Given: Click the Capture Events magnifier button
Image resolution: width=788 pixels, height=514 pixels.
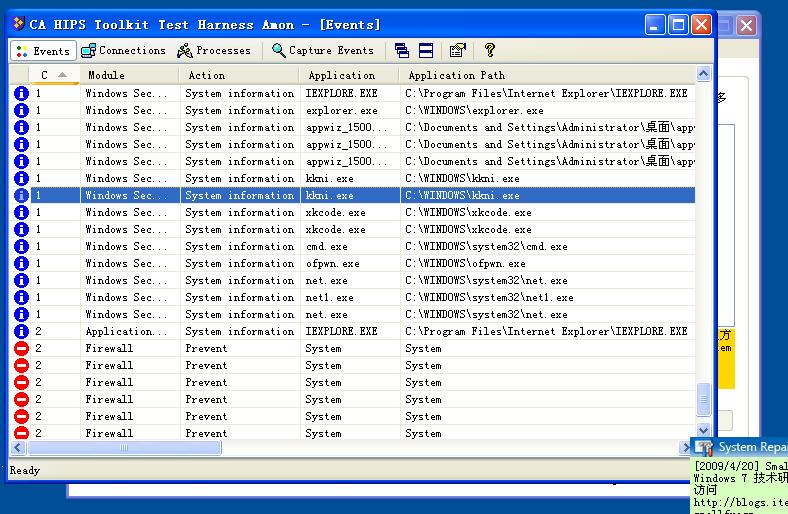Looking at the screenshot, I should [x=322, y=51].
